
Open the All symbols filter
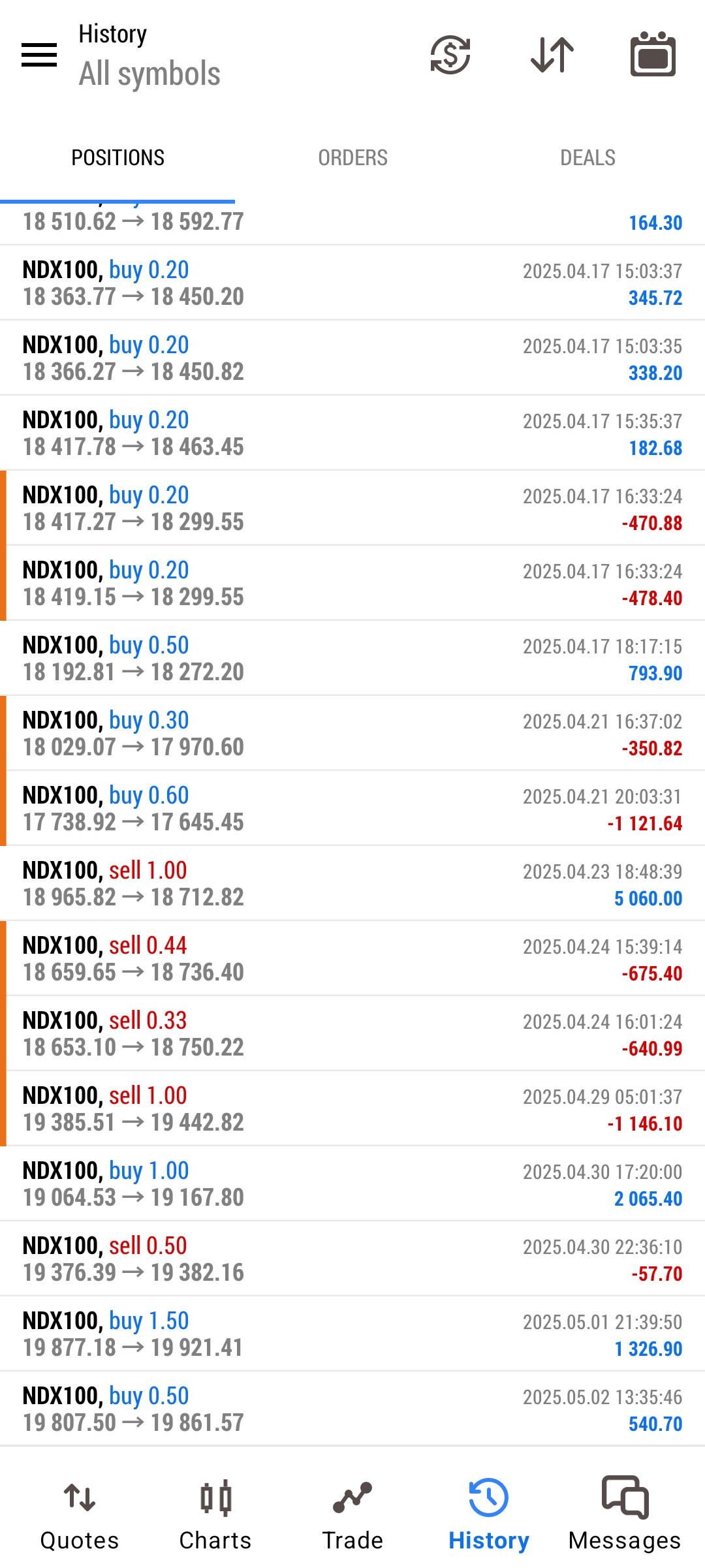click(x=149, y=73)
